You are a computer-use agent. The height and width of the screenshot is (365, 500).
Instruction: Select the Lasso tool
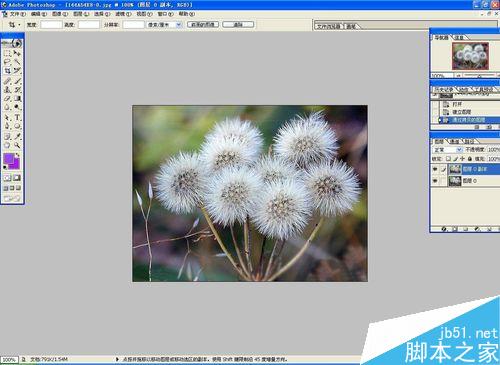pyautogui.click(x=7, y=62)
